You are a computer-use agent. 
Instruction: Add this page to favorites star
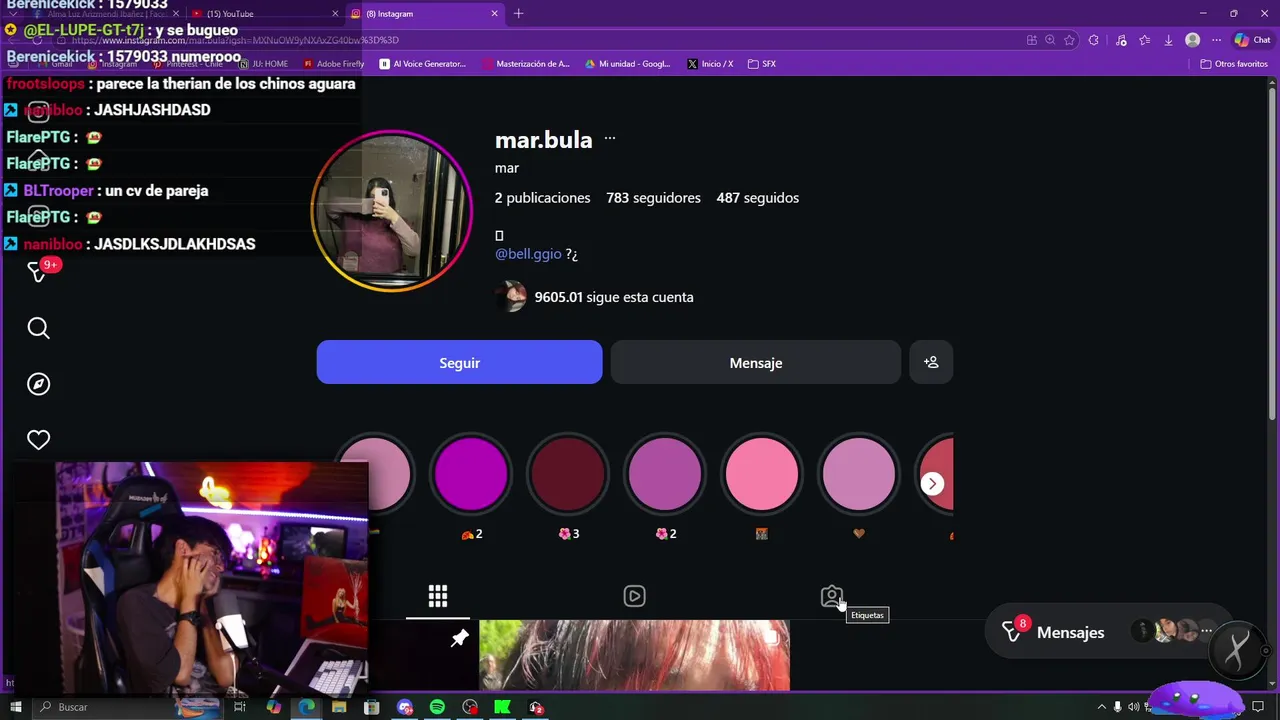pos(1069,40)
